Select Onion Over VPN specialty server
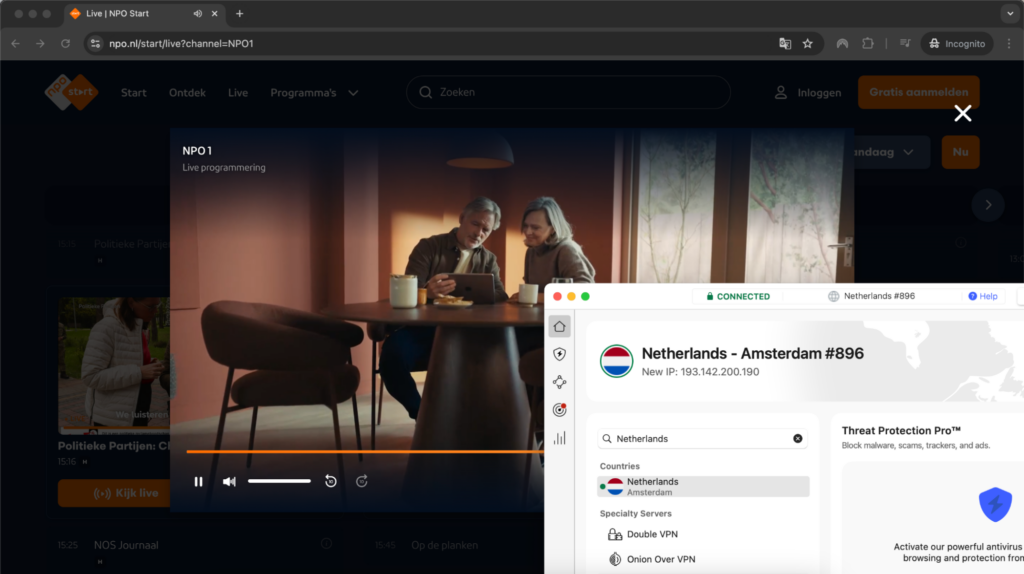The height and width of the screenshot is (574, 1024). coord(652,559)
